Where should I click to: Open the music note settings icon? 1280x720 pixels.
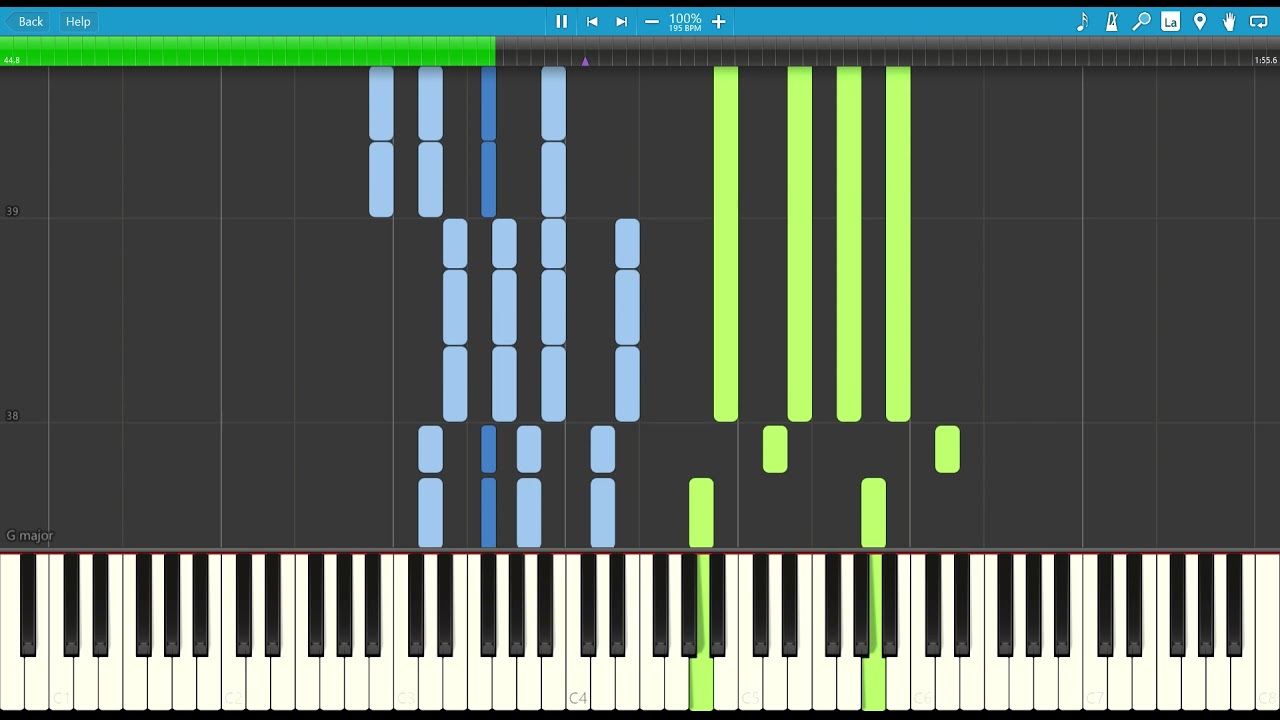click(1082, 21)
